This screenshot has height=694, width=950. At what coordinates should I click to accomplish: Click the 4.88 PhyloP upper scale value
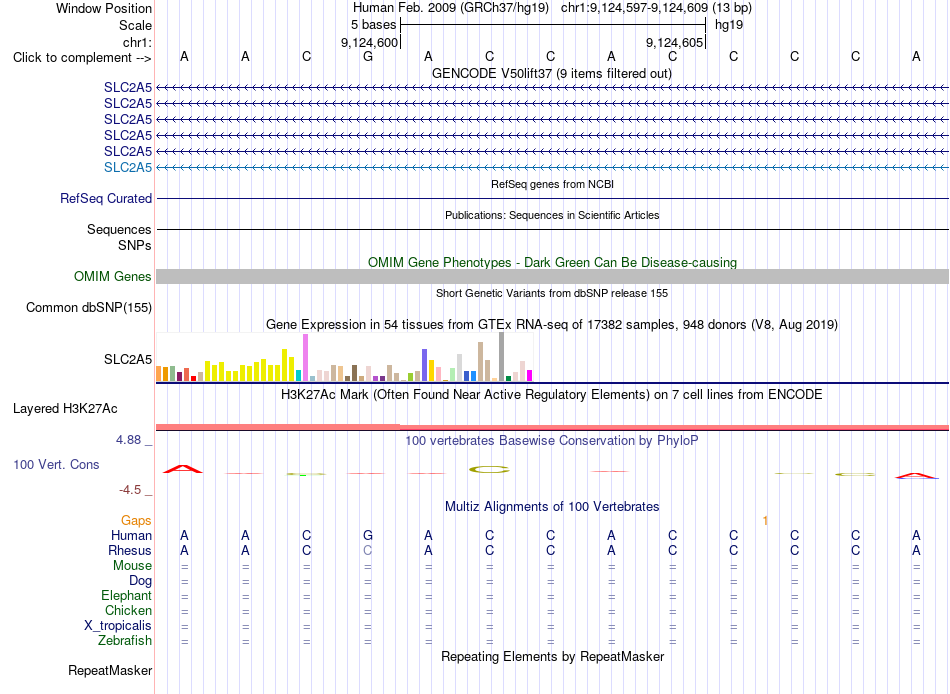point(128,440)
